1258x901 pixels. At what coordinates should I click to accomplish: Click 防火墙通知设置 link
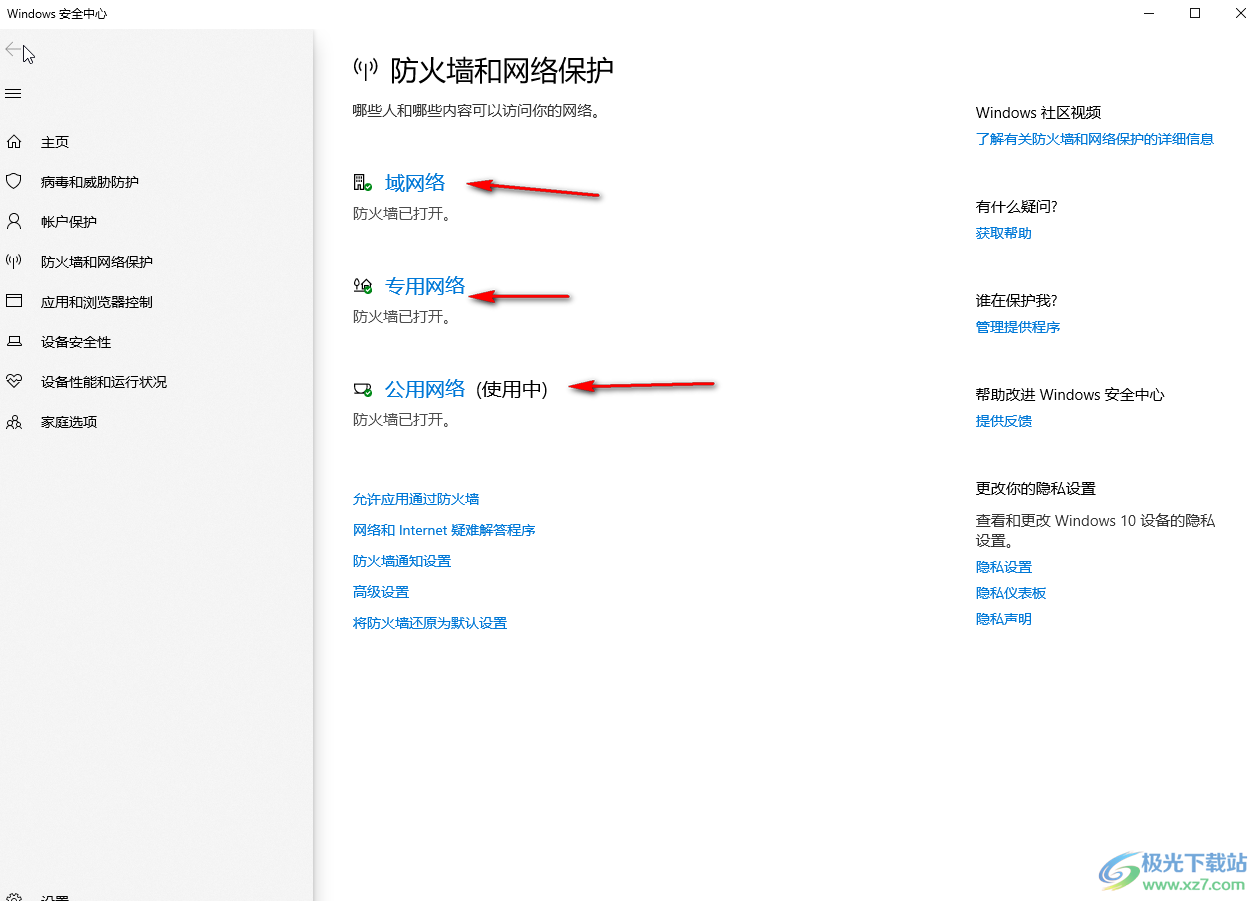point(402,561)
